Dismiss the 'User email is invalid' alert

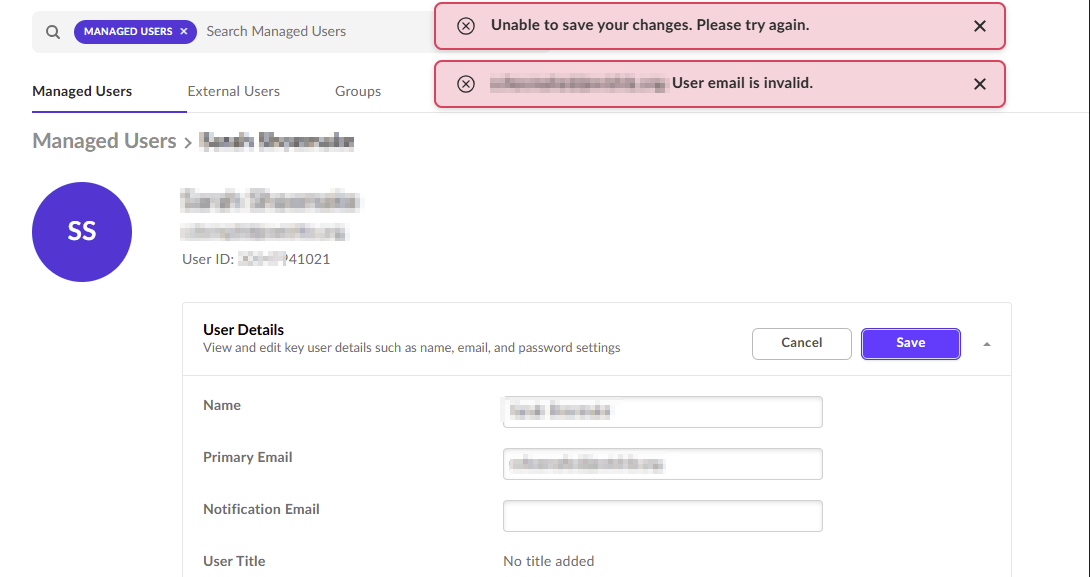coord(979,84)
